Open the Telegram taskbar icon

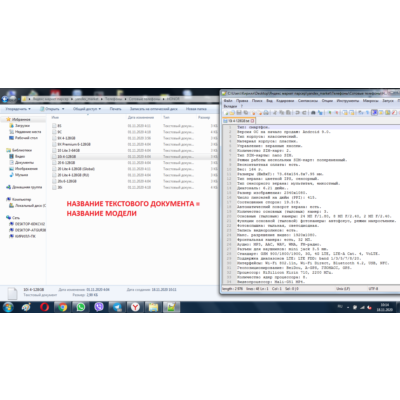tap(117, 307)
